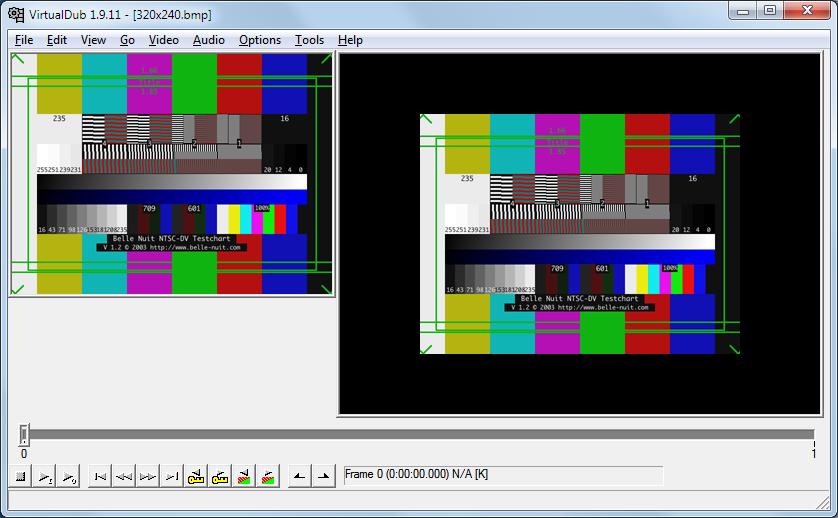Viewport: 838px width, 518px height.
Task: Set the selection end mark-out
Action: 323,476
